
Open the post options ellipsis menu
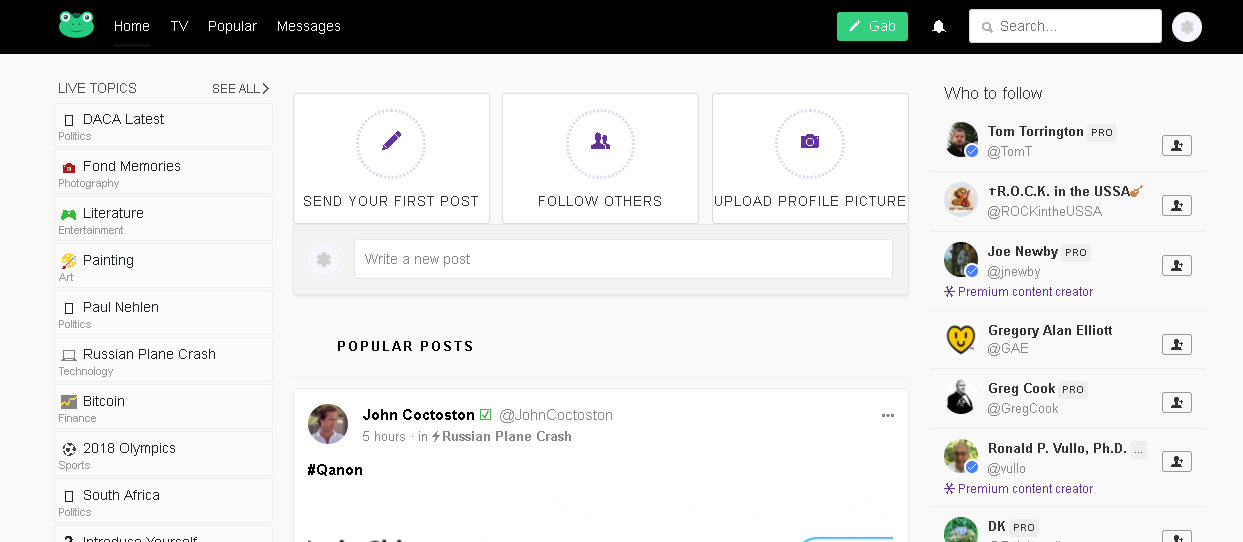coord(887,416)
